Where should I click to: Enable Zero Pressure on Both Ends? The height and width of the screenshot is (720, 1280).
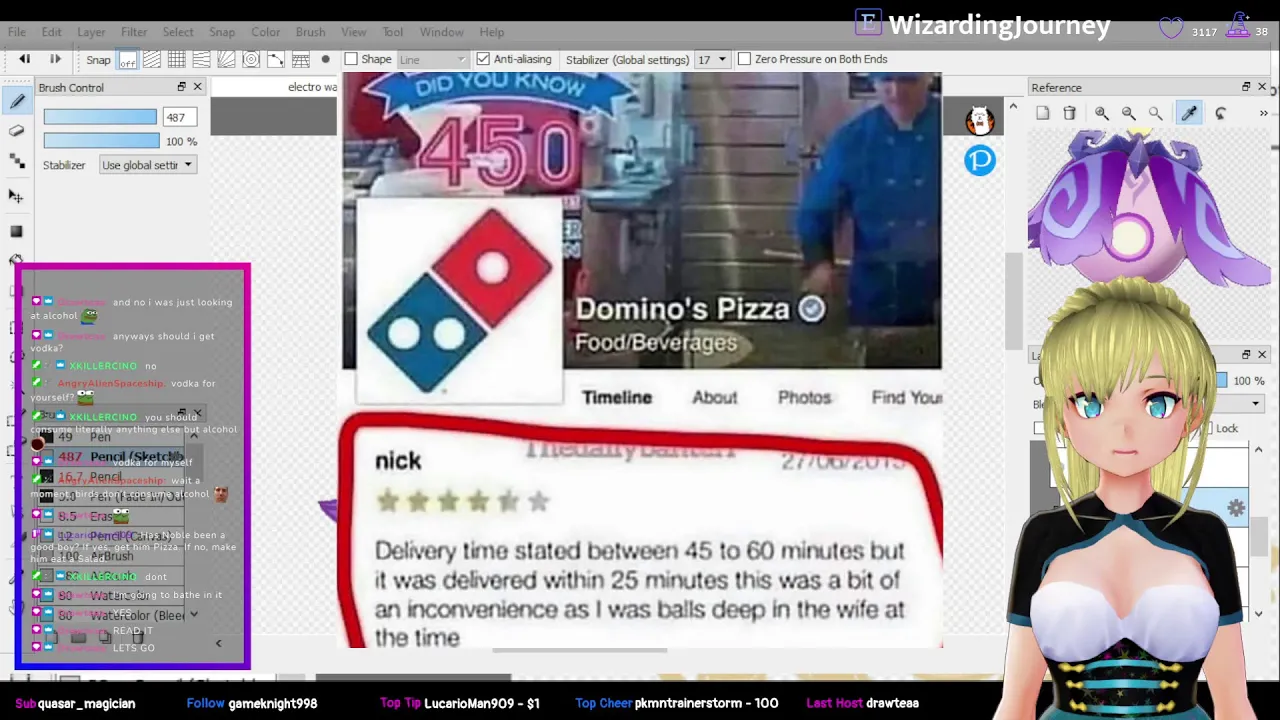pos(744,59)
